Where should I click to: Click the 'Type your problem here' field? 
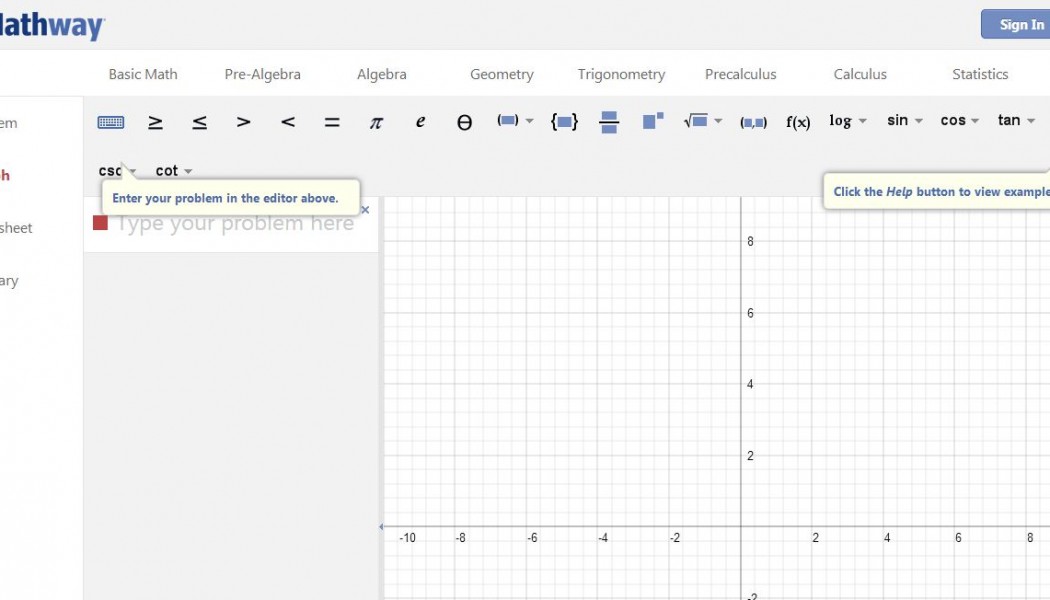pos(235,224)
